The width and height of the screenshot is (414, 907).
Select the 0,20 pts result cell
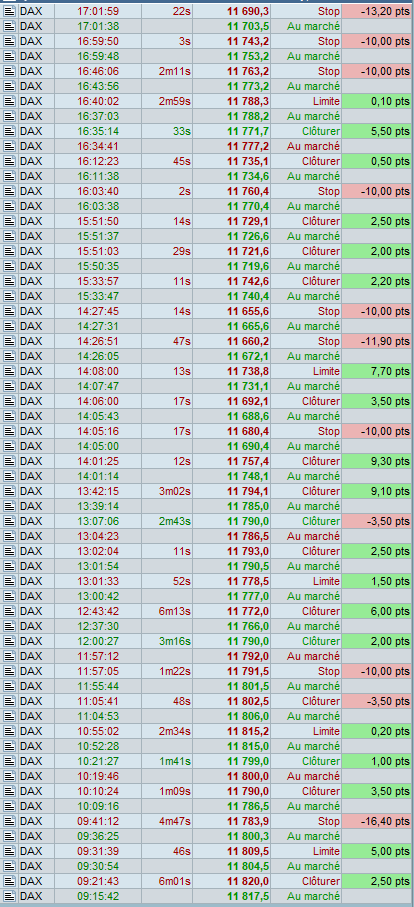376,731
